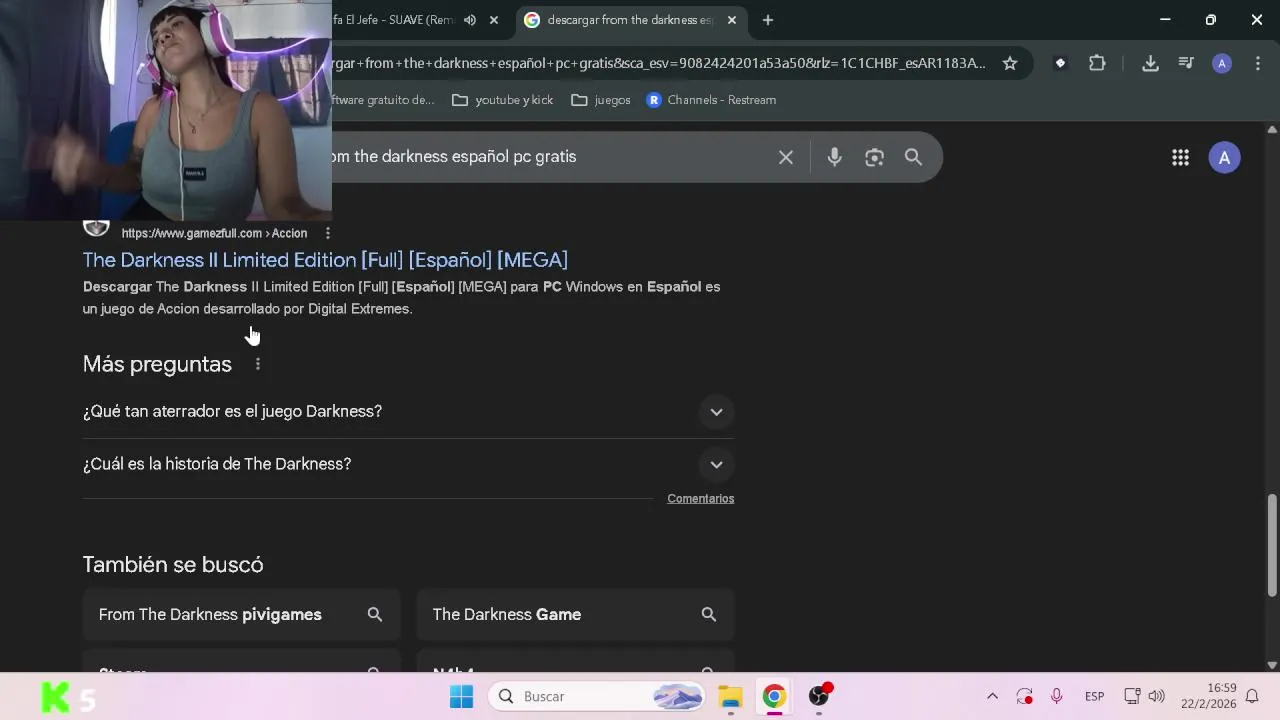Open the Extensions puzzle-piece menu

(1097, 63)
